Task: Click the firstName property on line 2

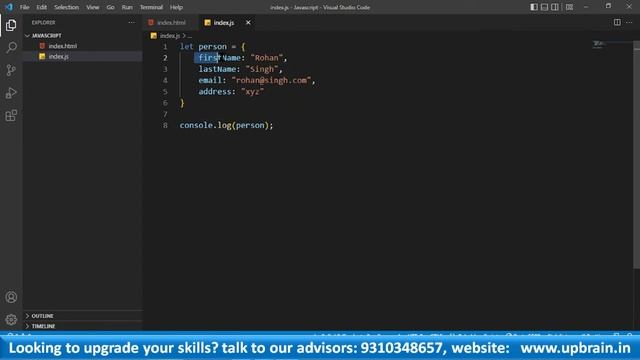Action: click(220, 58)
